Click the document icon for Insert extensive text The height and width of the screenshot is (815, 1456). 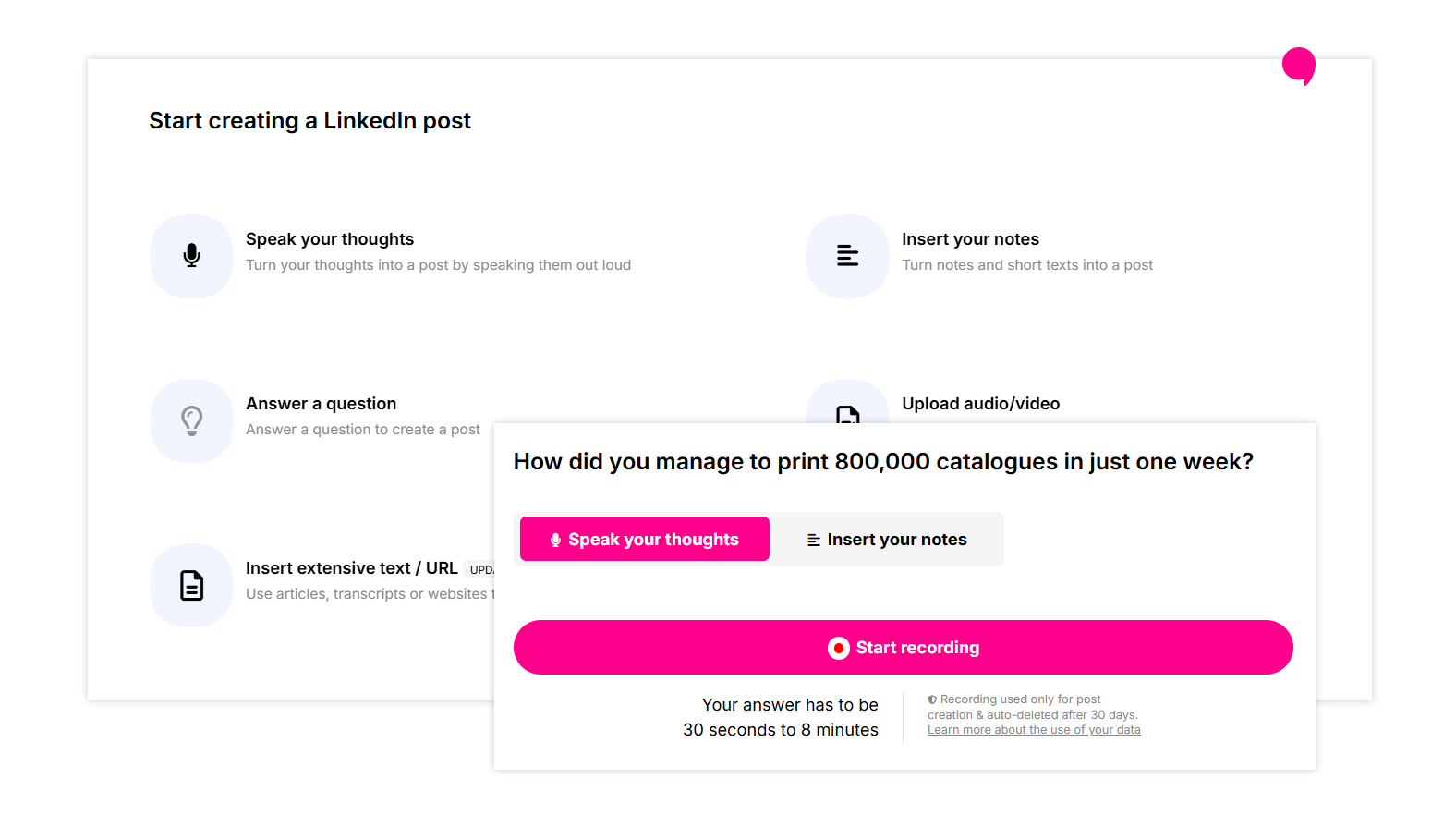tap(191, 585)
